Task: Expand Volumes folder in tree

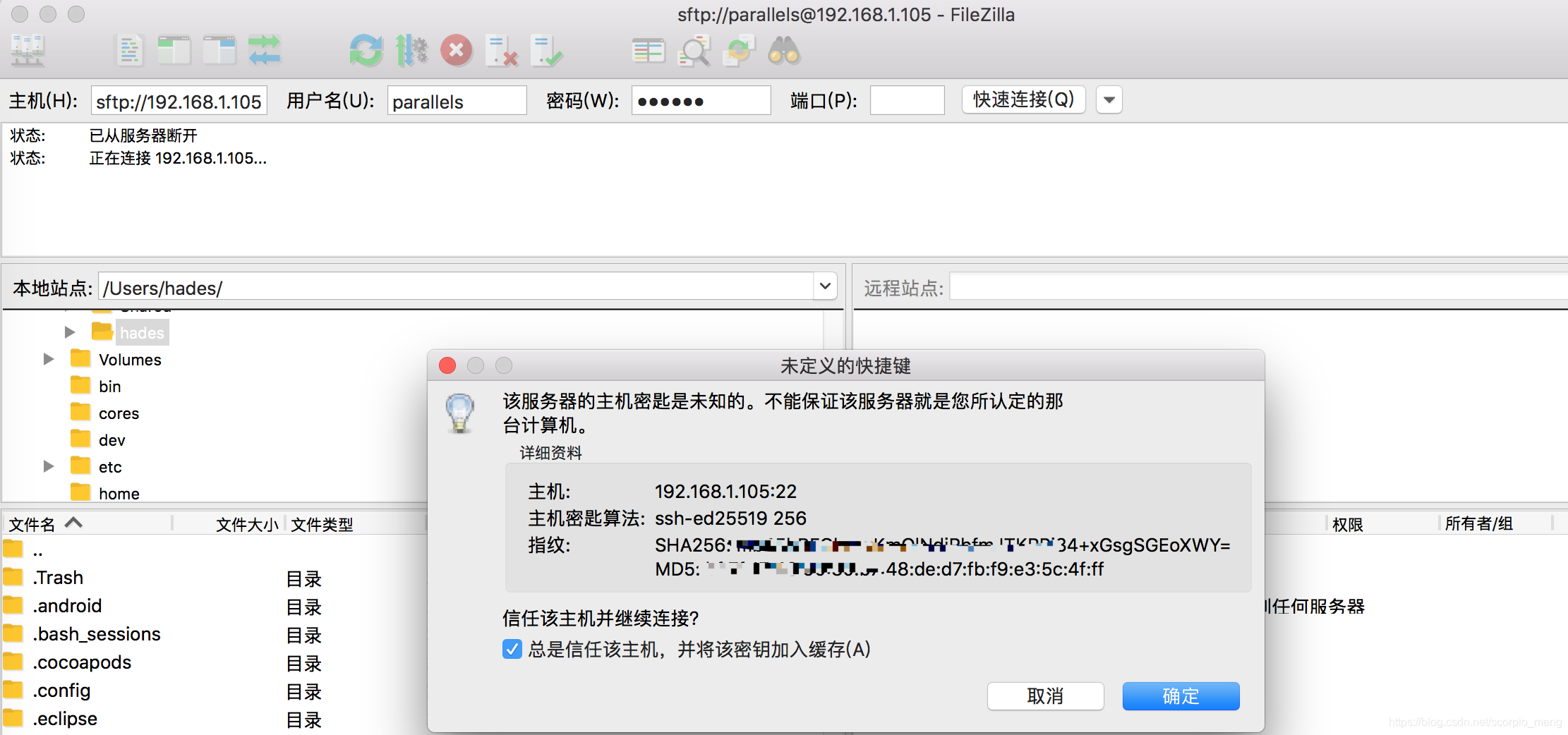Action: pyautogui.click(x=49, y=359)
